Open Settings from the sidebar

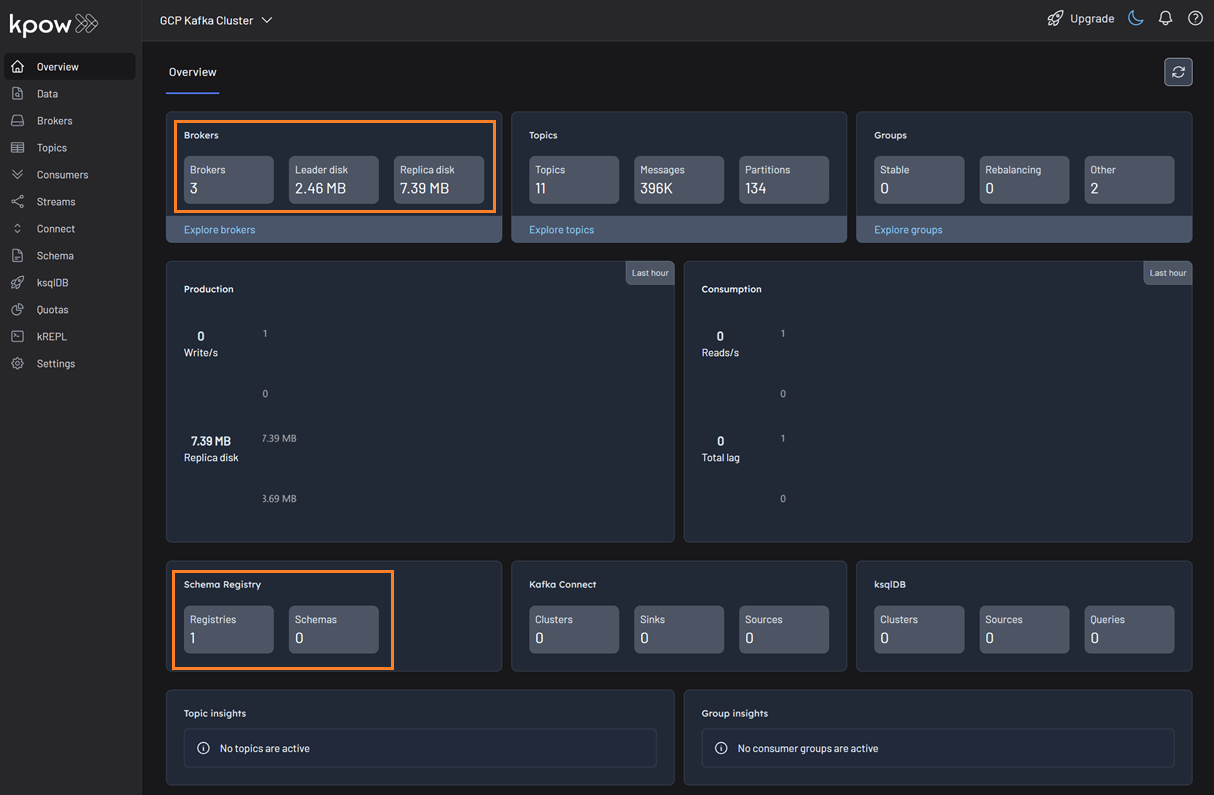pyautogui.click(x=55, y=364)
